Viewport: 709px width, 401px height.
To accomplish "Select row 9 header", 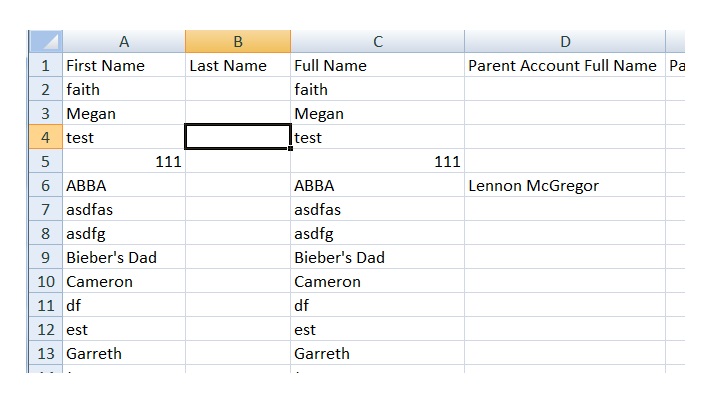I will [x=46, y=257].
